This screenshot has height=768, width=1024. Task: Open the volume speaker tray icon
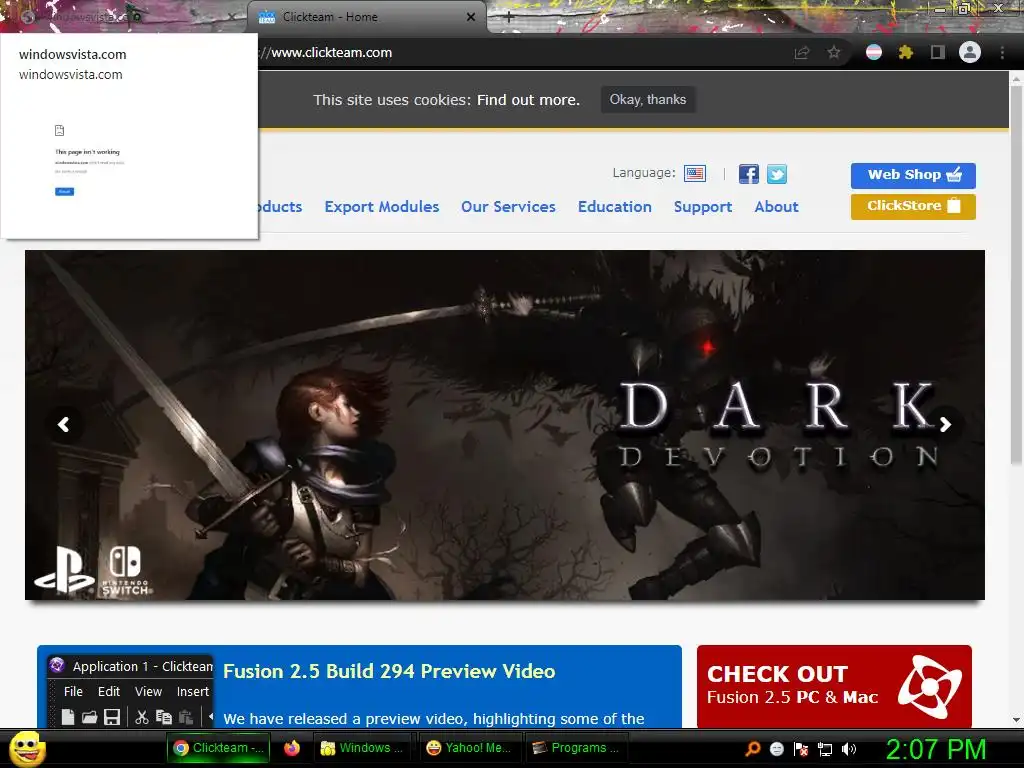tap(849, 749)
